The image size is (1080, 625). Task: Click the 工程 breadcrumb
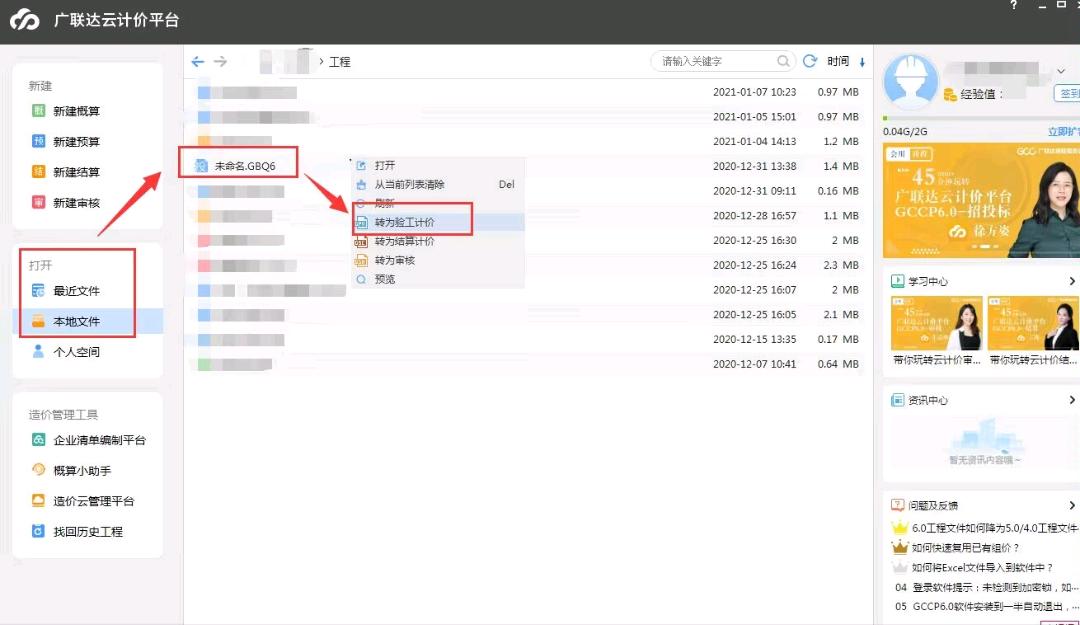click(340, 62)
